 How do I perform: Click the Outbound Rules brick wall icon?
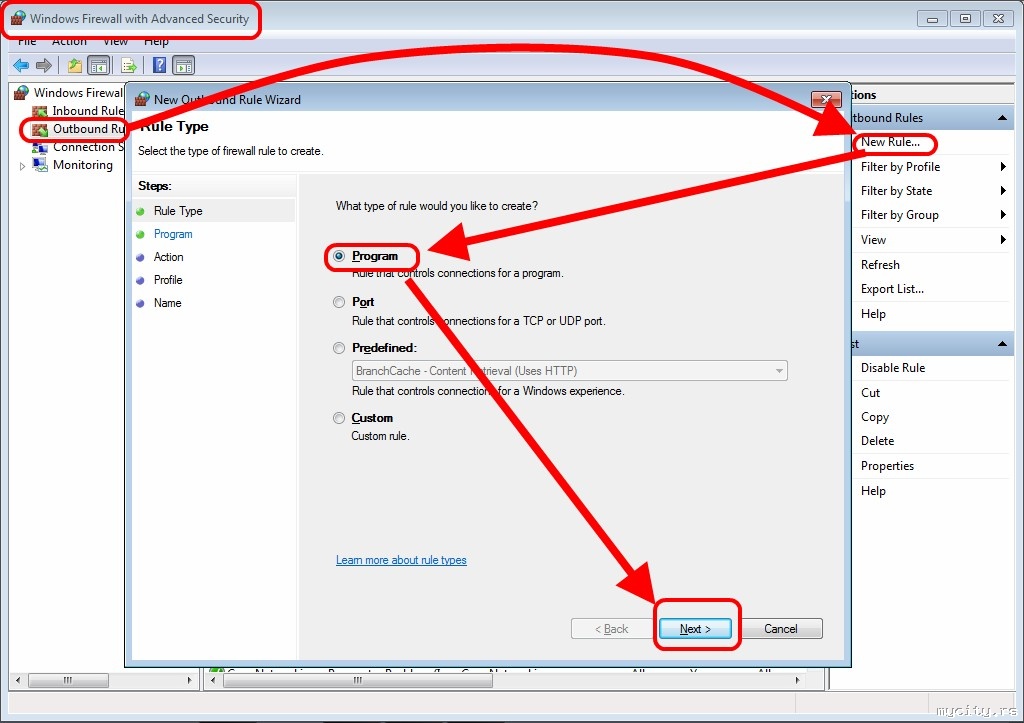(x=40, y=129)
